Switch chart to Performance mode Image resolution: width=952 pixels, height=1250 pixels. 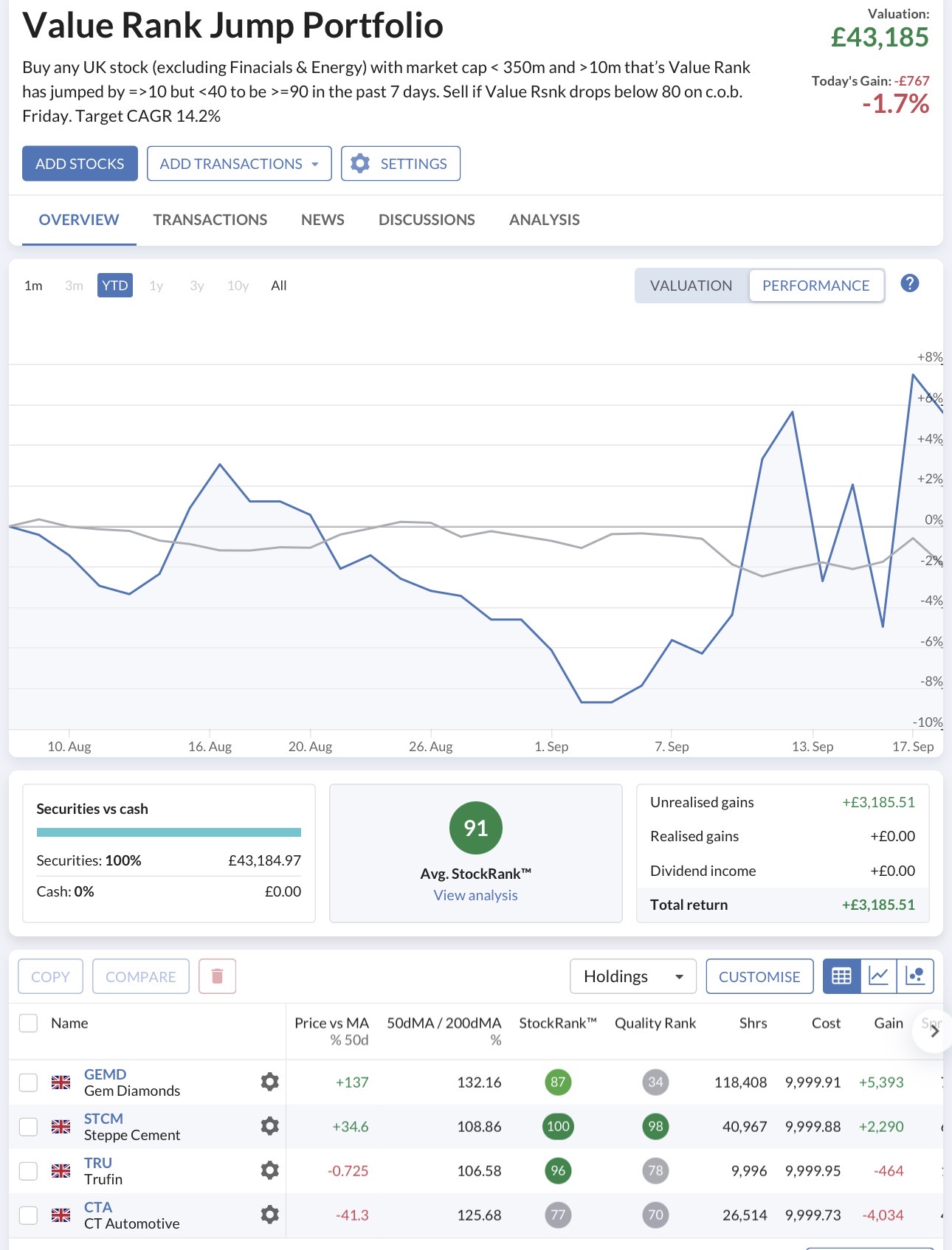pyautogui.click(x=816, y=286)
